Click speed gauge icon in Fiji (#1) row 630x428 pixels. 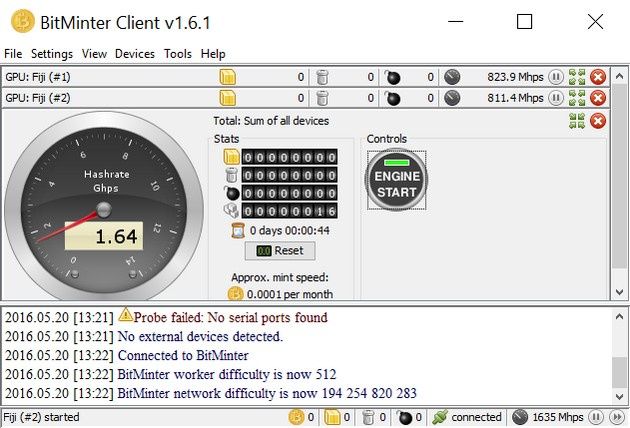pyautogui.click(x=452, y=77)
